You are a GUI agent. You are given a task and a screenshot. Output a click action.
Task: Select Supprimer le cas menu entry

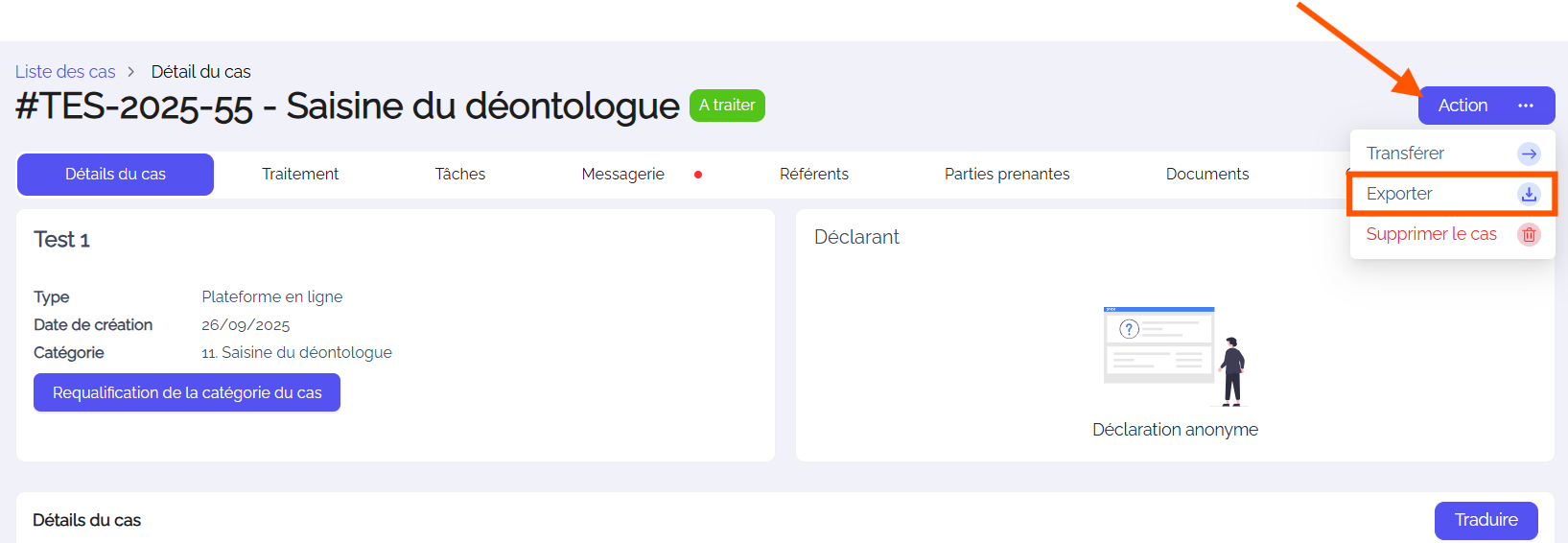point(1431,234)
